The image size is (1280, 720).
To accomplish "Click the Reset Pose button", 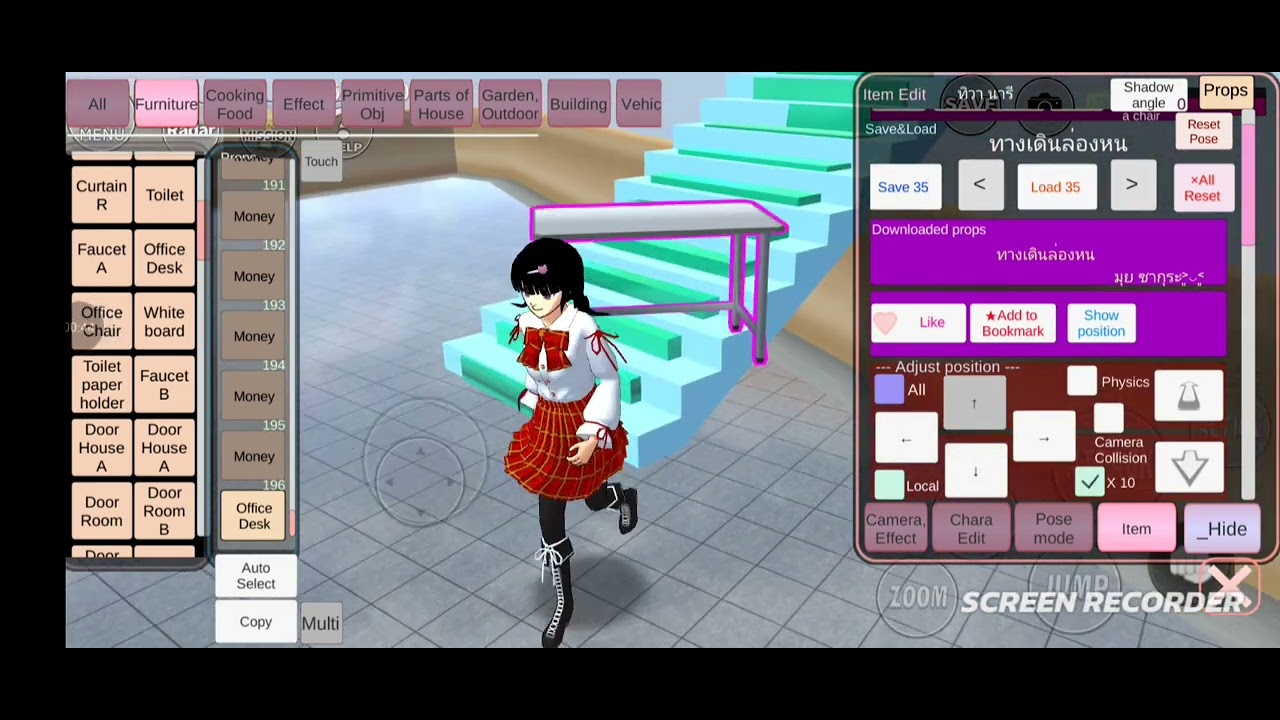I will pyautogui.click(x=1204, y=132).
